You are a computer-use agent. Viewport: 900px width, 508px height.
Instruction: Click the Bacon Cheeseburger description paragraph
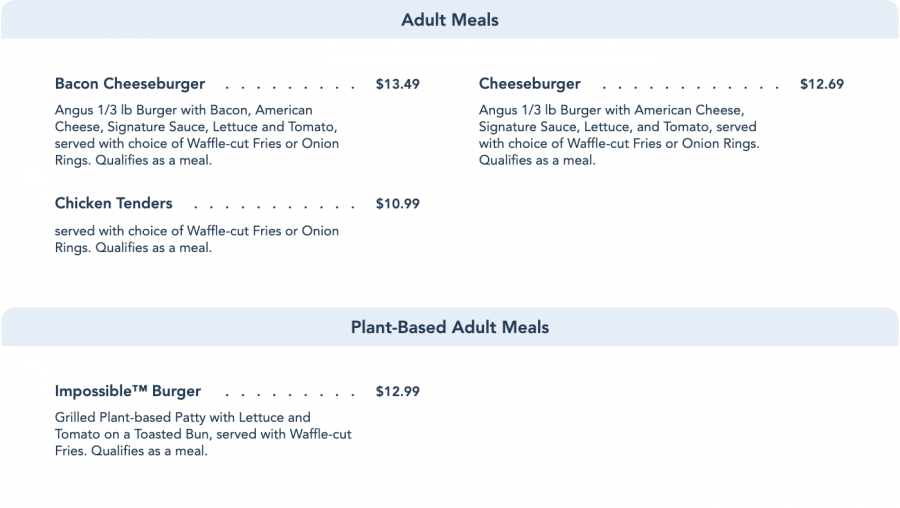pyautogui.click(x=197, y=135)
